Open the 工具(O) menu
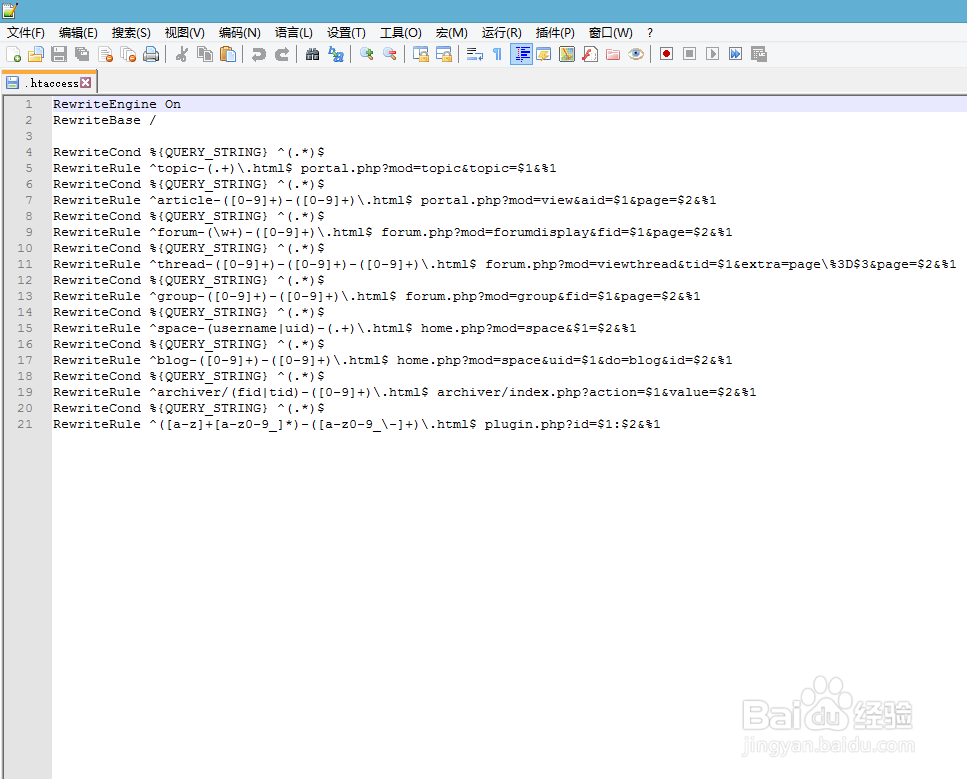The image size is (967, 779). pyautogui.click(x=400, y=33)
